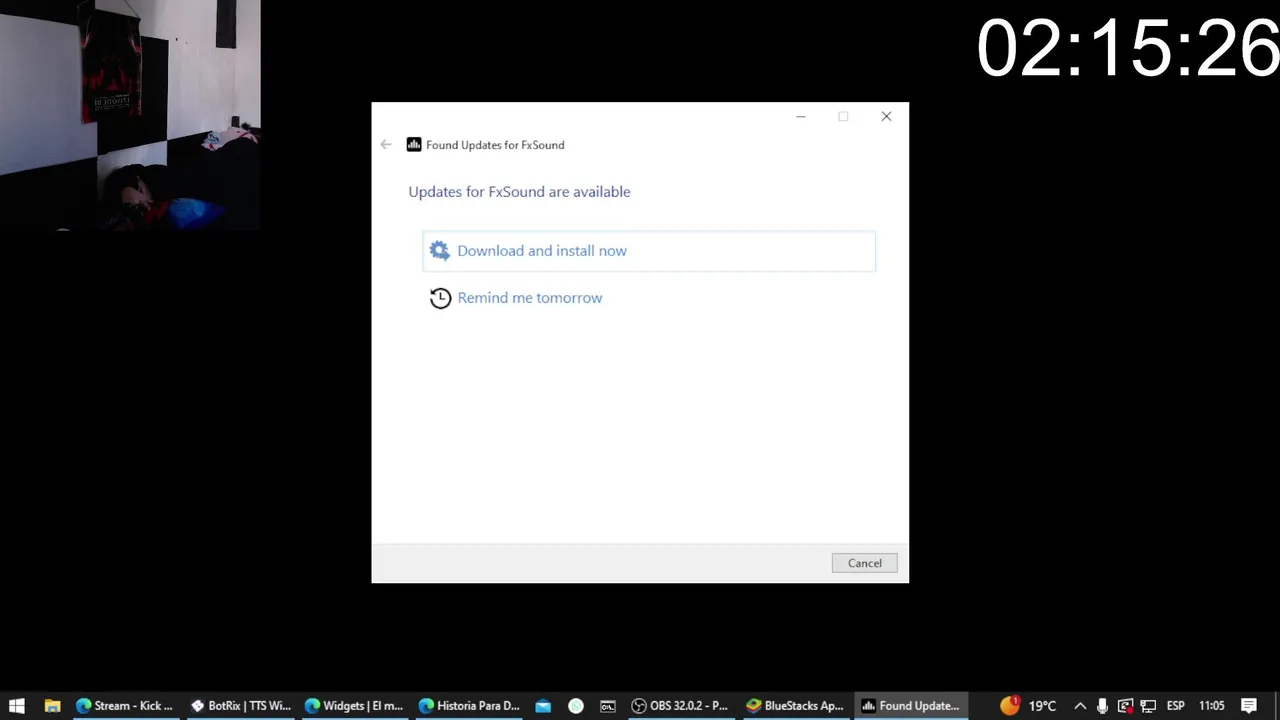Open File Explorer from taskbar
1280x720 pixels.
(52, 706)
